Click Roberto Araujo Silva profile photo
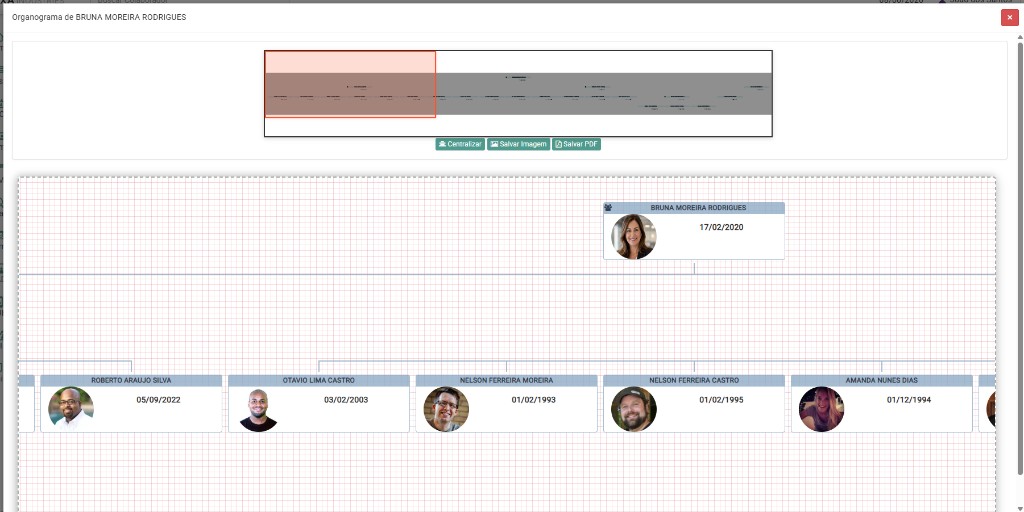Image resolution: width=1024 pixels, height=512 pixels. pyautogui.click(x=71, y=409)
